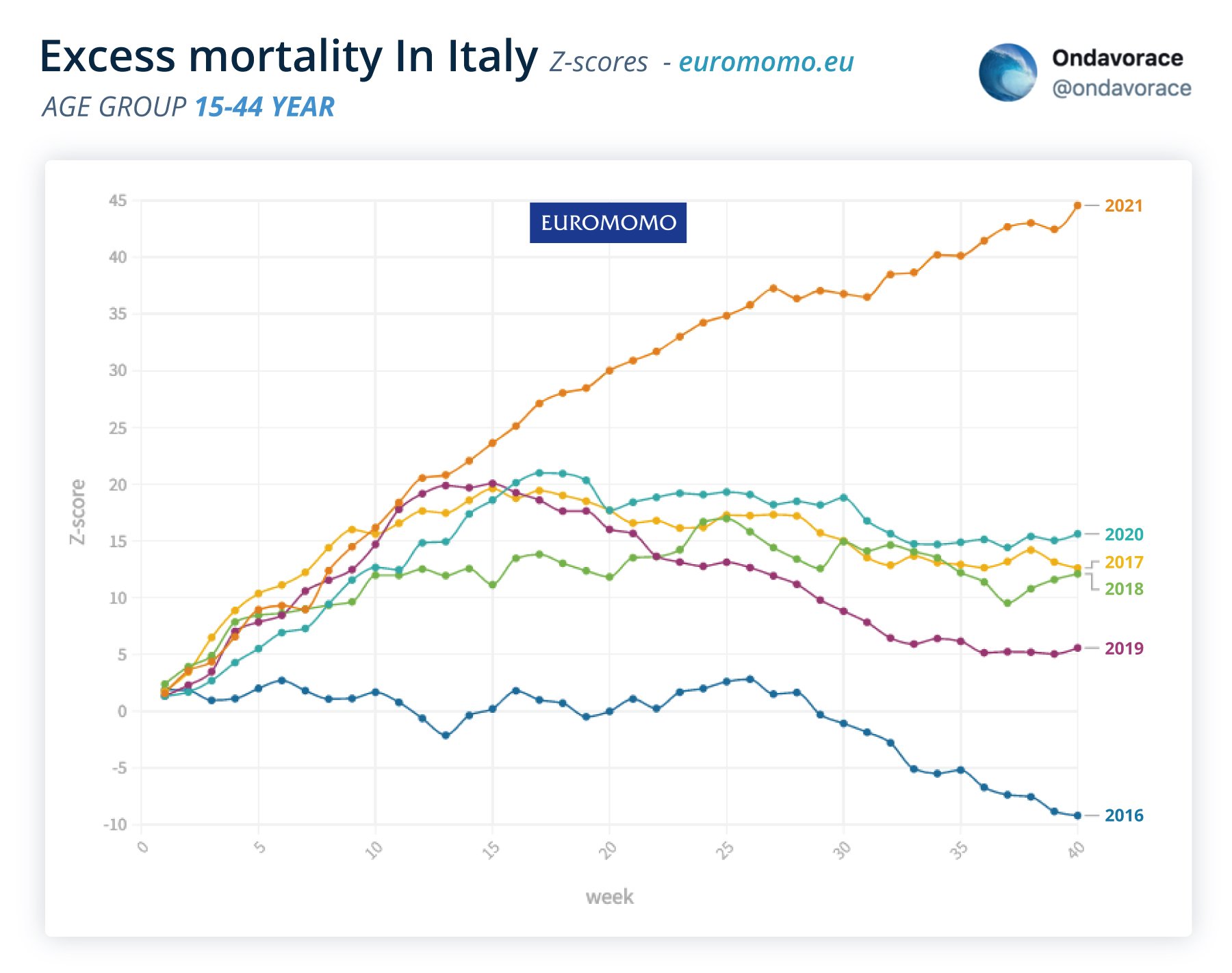This screenshot has height=973, width=1232.
Task: Click the 2016 blue data point at week 40
Action: 1077,816
